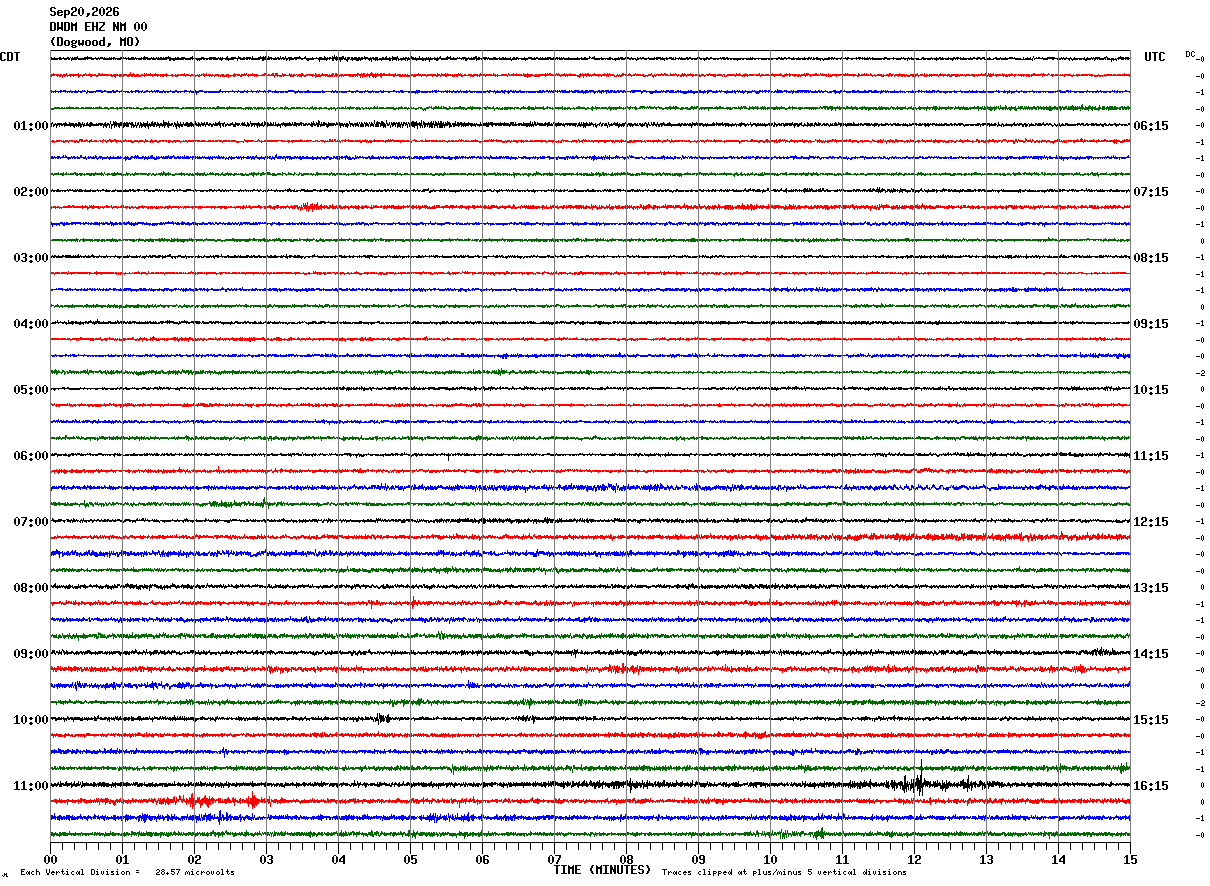Click the Sep20,2026 date header
The image size is (1210, 886).
click(x=84, y=12)
